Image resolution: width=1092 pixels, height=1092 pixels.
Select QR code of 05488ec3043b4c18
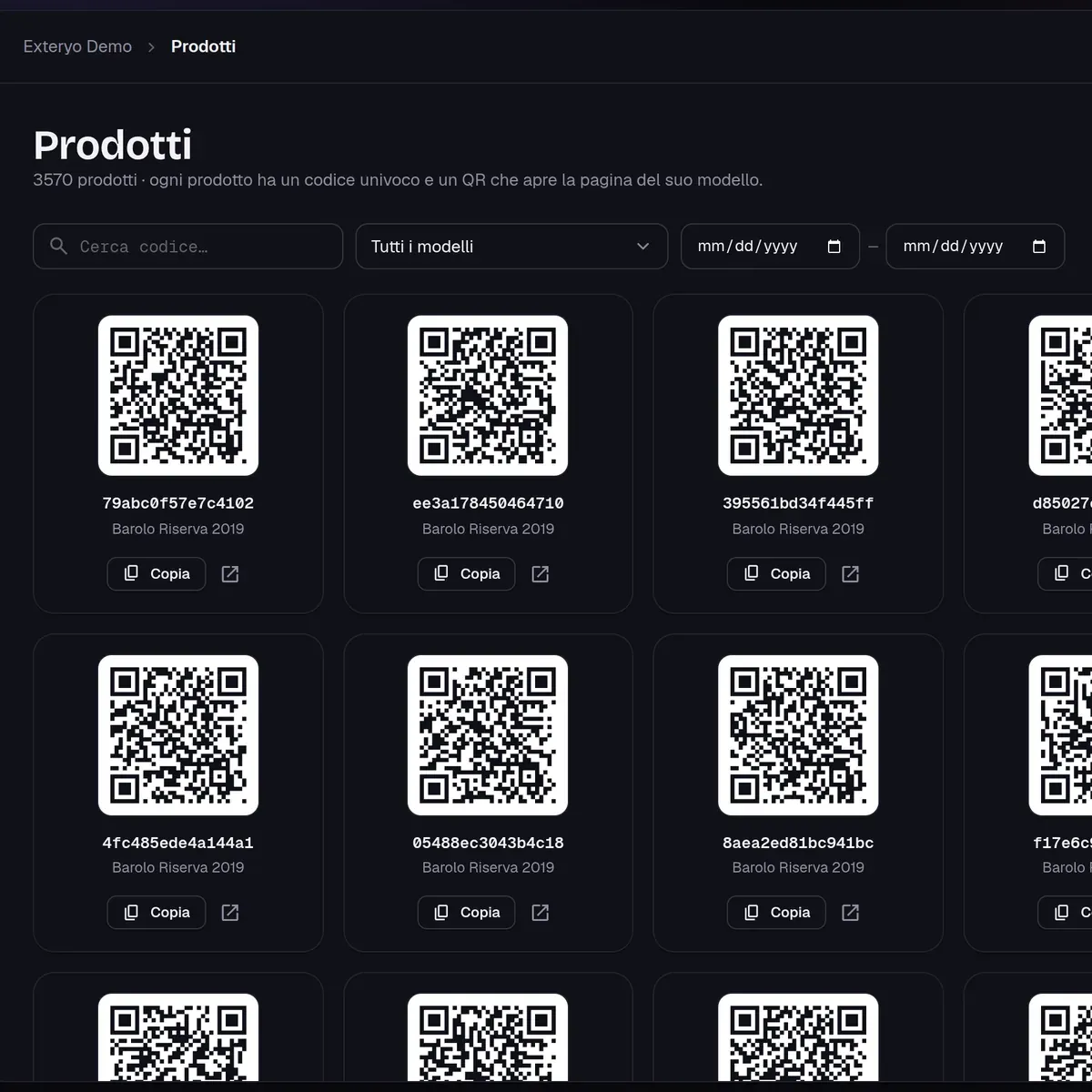tap(488, 735)
